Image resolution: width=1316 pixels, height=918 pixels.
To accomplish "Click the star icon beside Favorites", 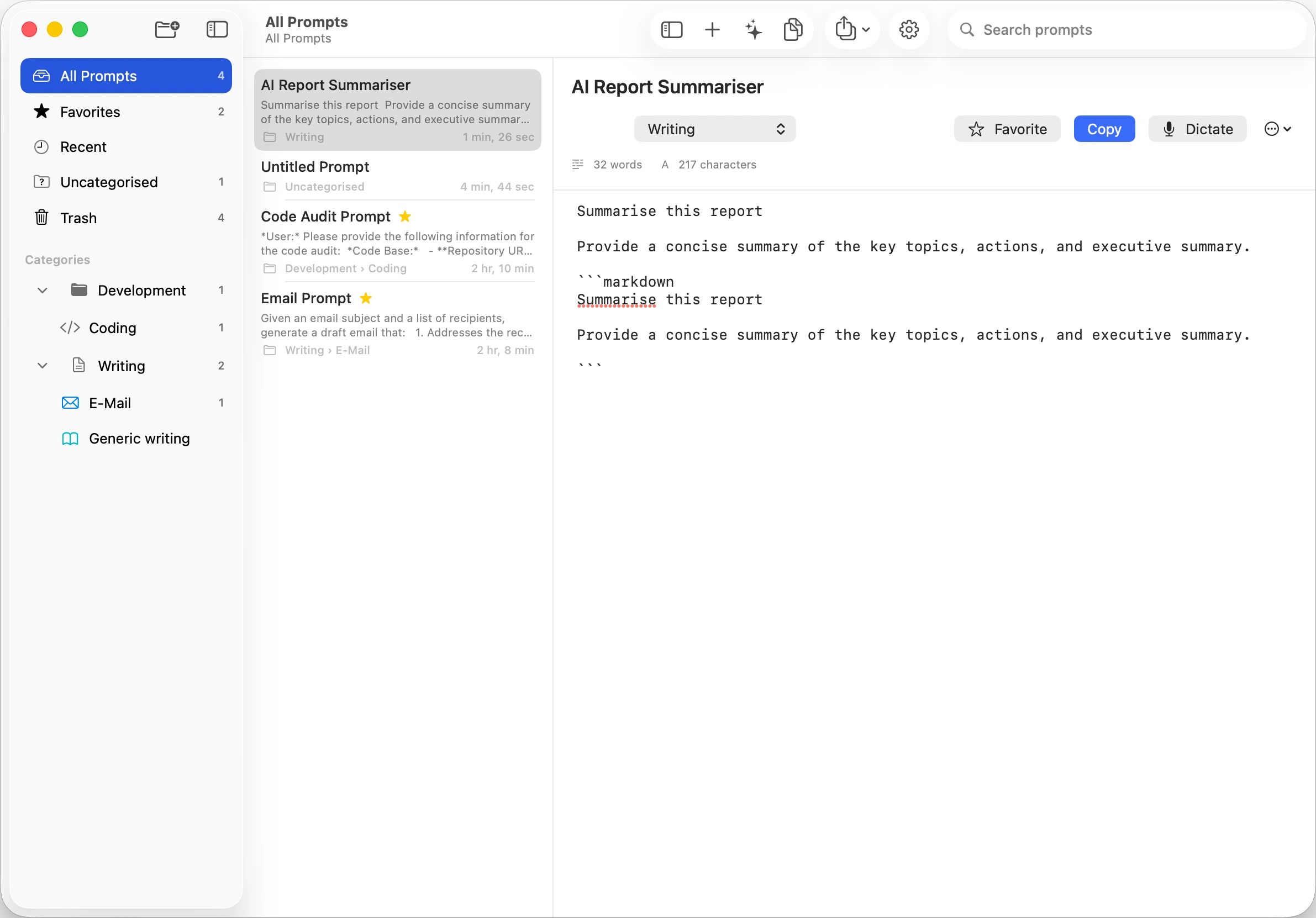I will pyautogui.click(x=41, y=111).
